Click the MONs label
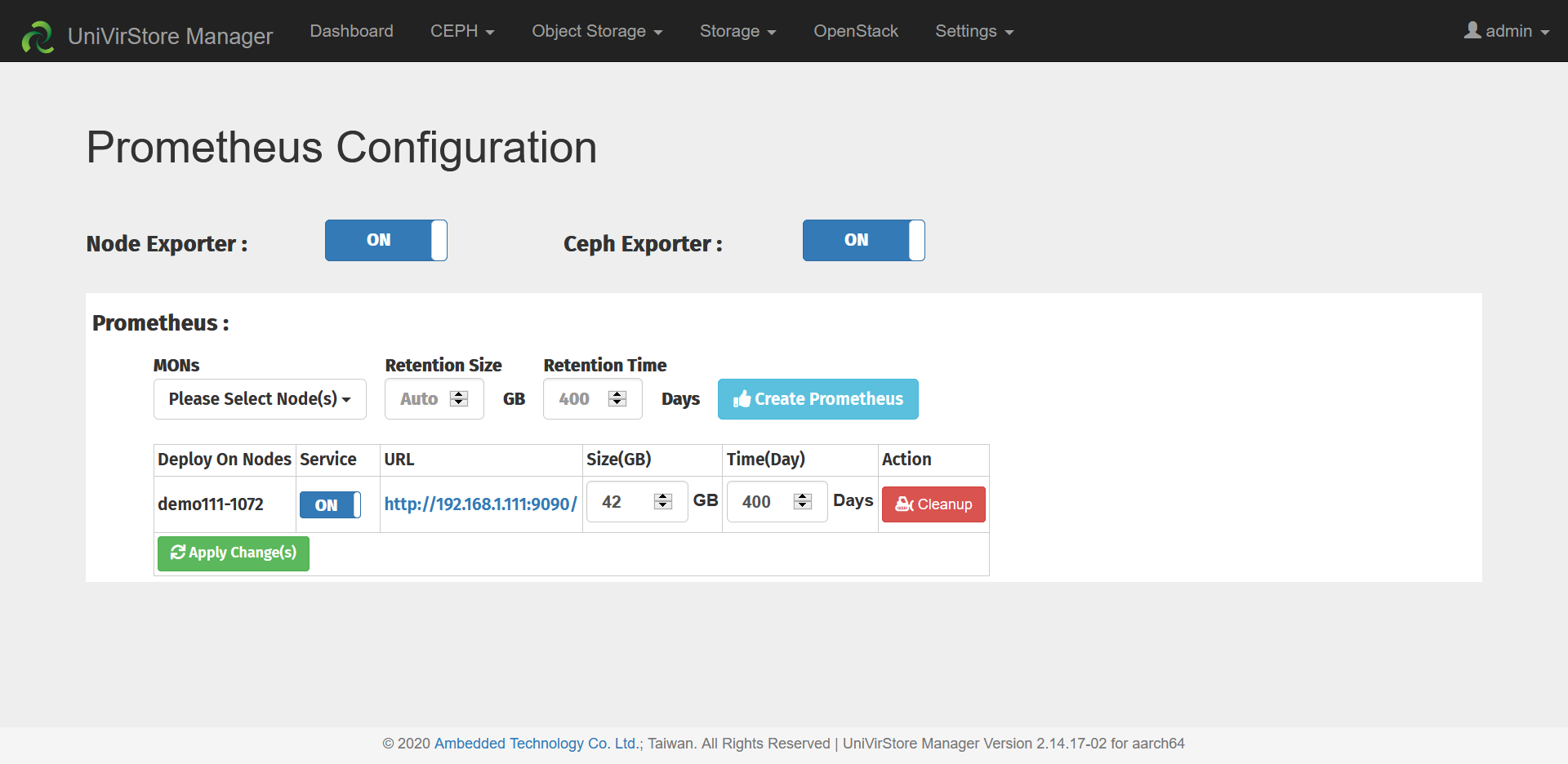The height and width of the screenshot is (764, 1568). pos(176,366)
